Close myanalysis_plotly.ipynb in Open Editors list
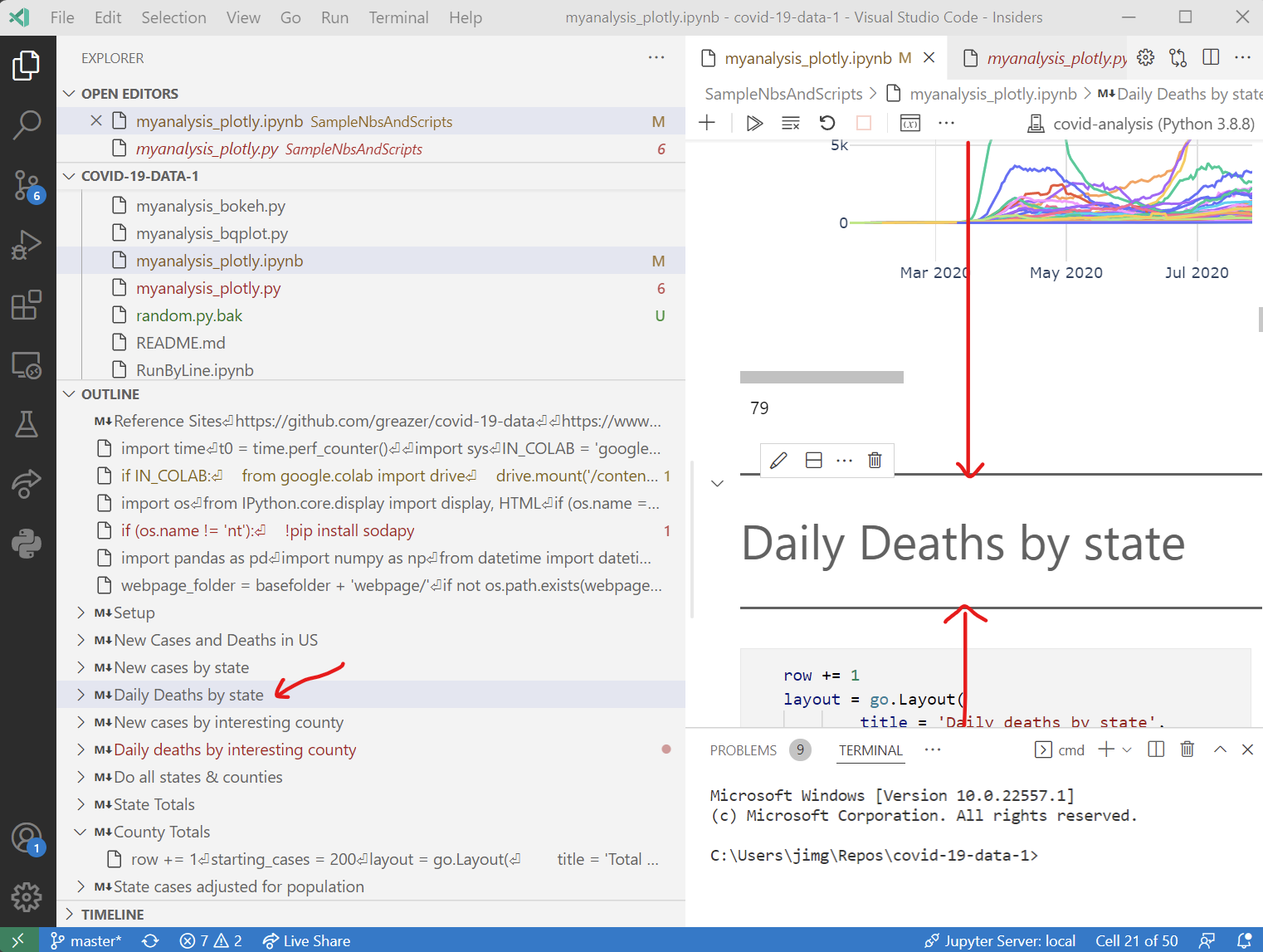This screenshot has height=952, width=1263. 96,121
